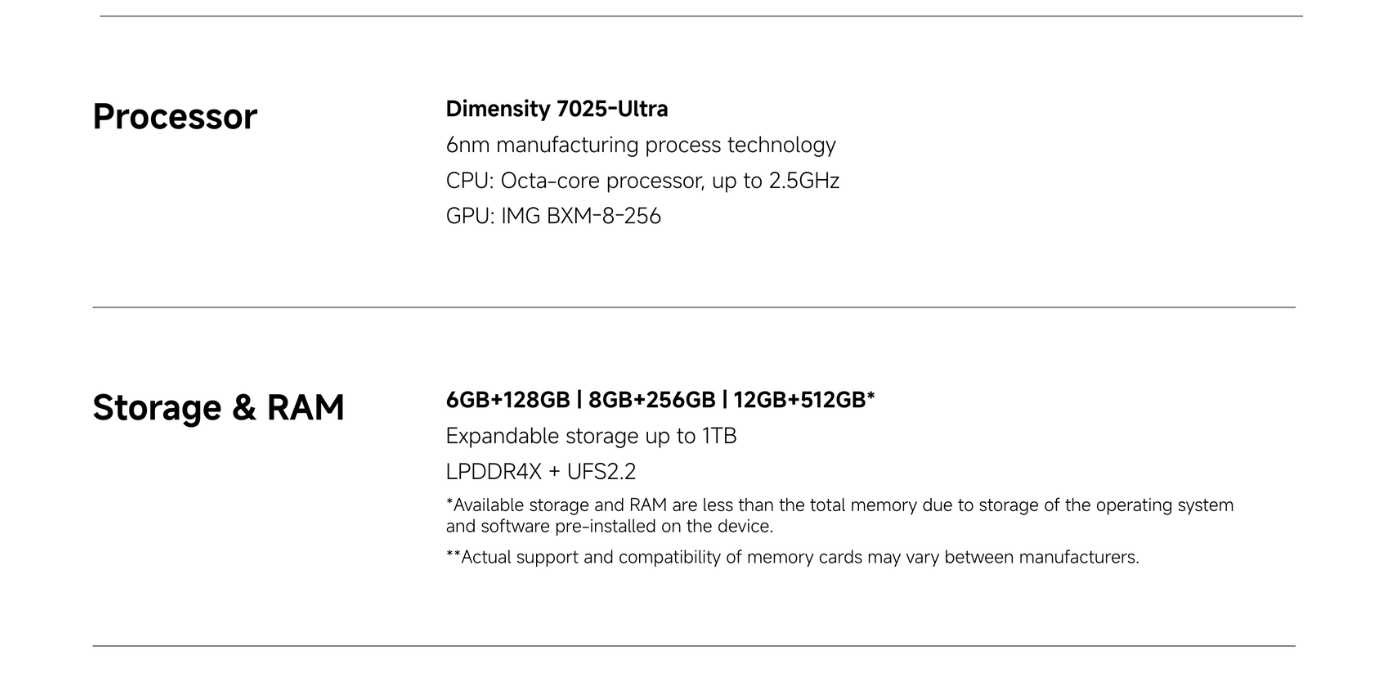Image resolution: width=1400 pixels, height=700 pixels.
Task: Click the 2.5GHz clock speed text
Action: pos(804,181)
